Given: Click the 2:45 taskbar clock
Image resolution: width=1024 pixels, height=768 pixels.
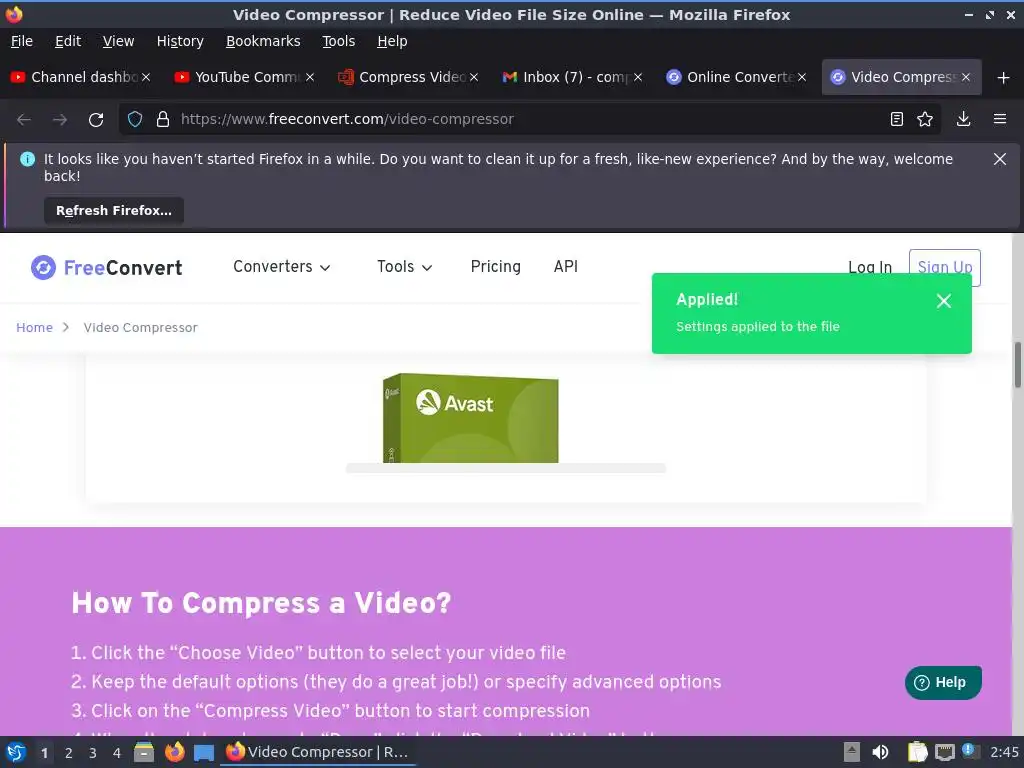Looking at the screenshot, I should (1004, 752).
